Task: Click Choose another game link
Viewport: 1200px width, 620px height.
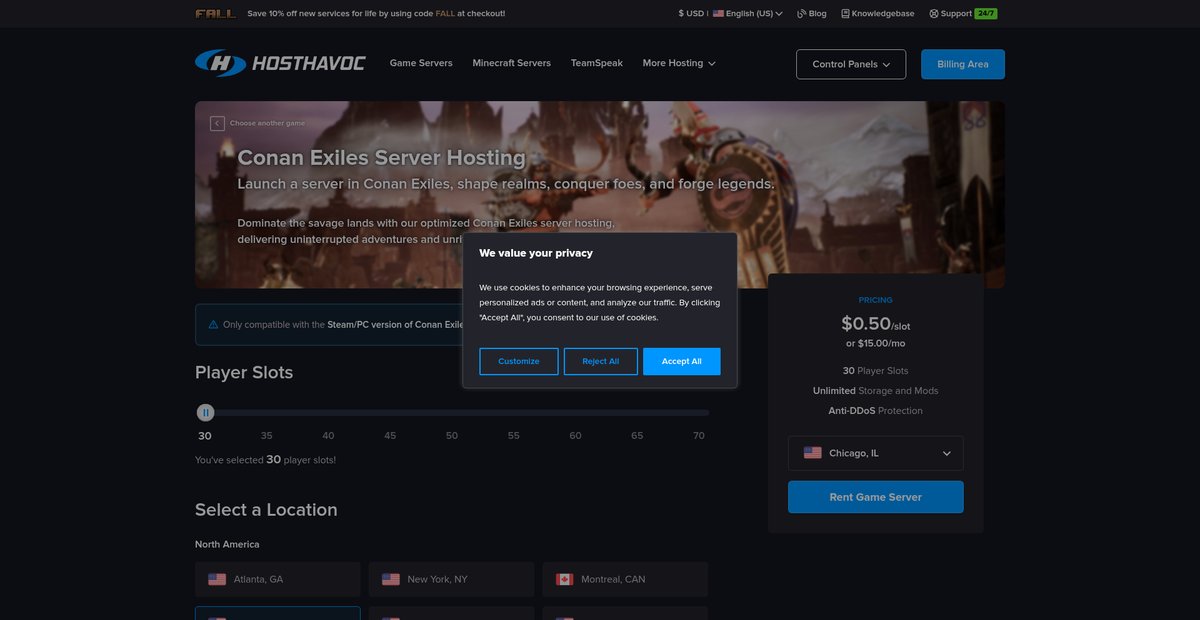Action: (x=267, y=123)
